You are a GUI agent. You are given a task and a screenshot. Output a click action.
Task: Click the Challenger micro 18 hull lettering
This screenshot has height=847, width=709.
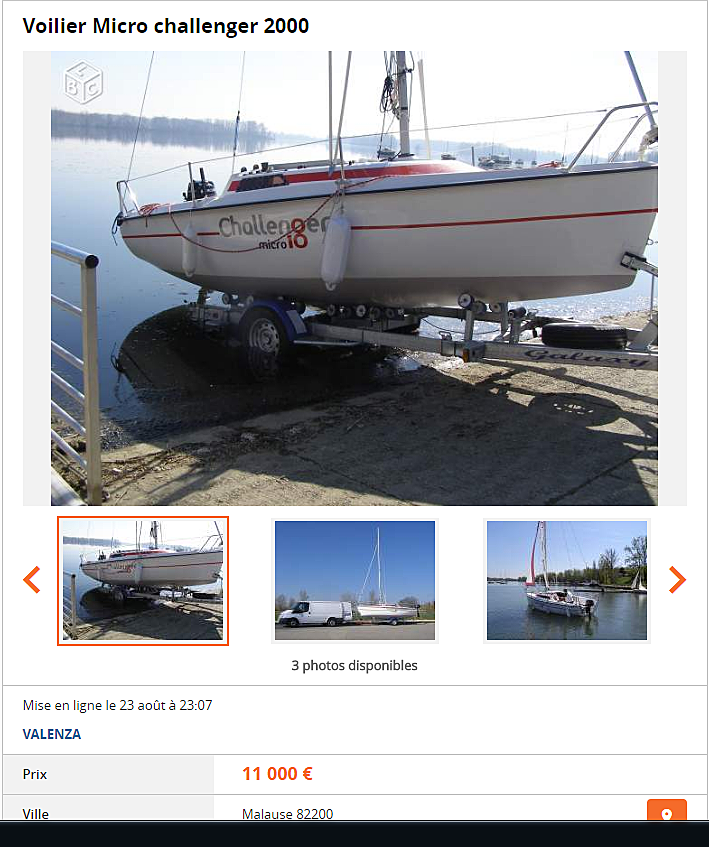[274, 232]
